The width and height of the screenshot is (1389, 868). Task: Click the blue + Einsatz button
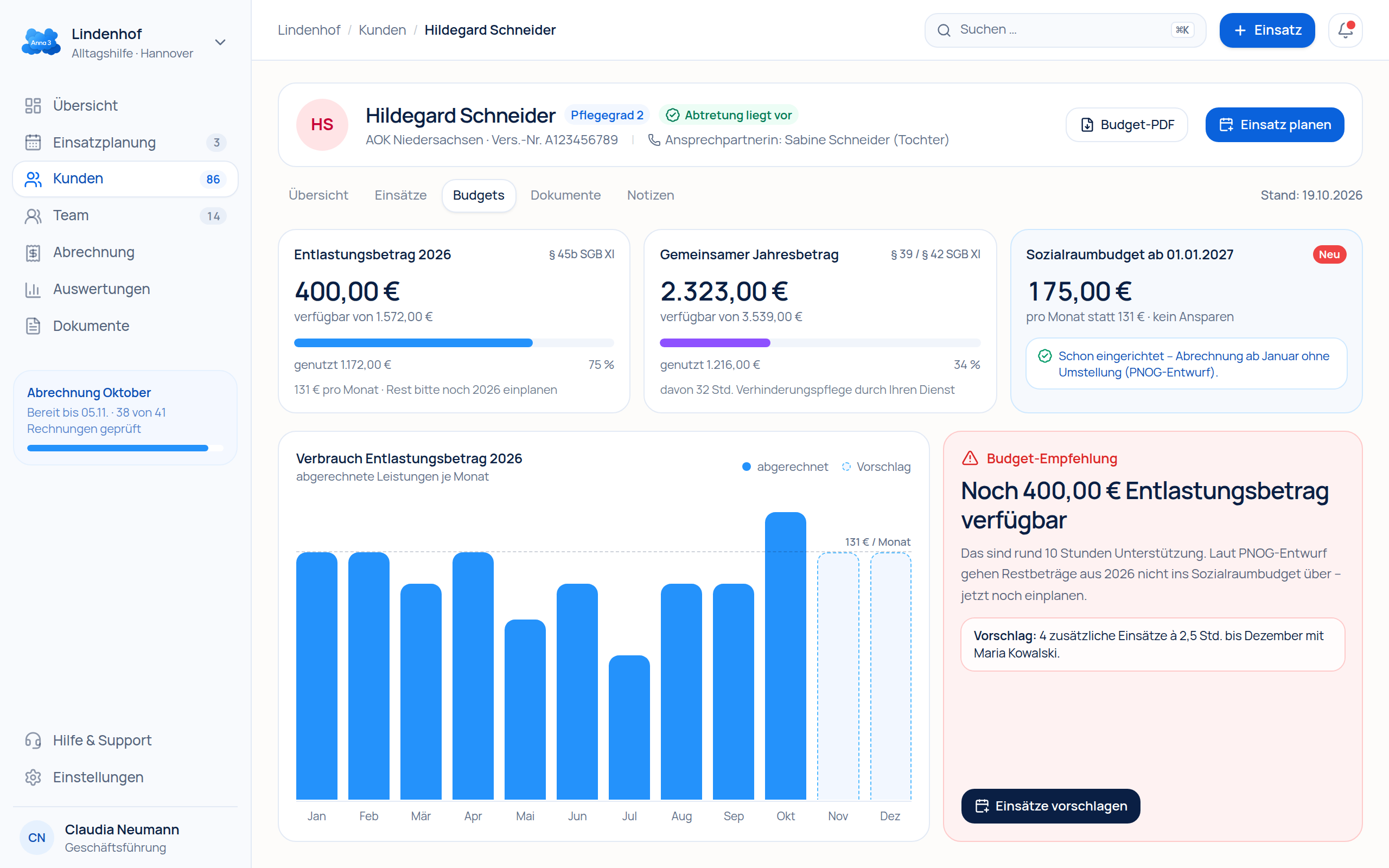[x=1267, y=30]
